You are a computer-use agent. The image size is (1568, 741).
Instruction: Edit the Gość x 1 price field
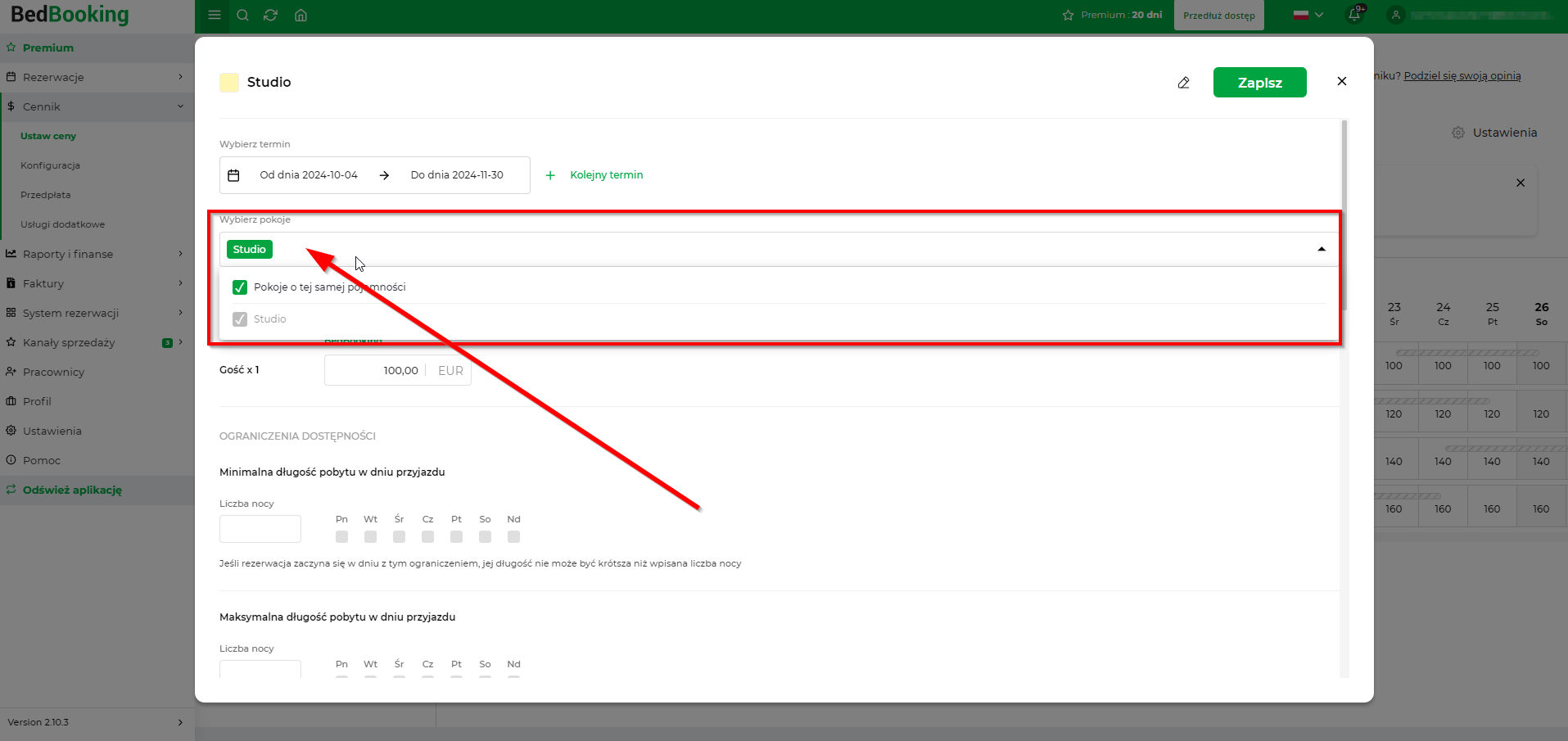point(398,371)
